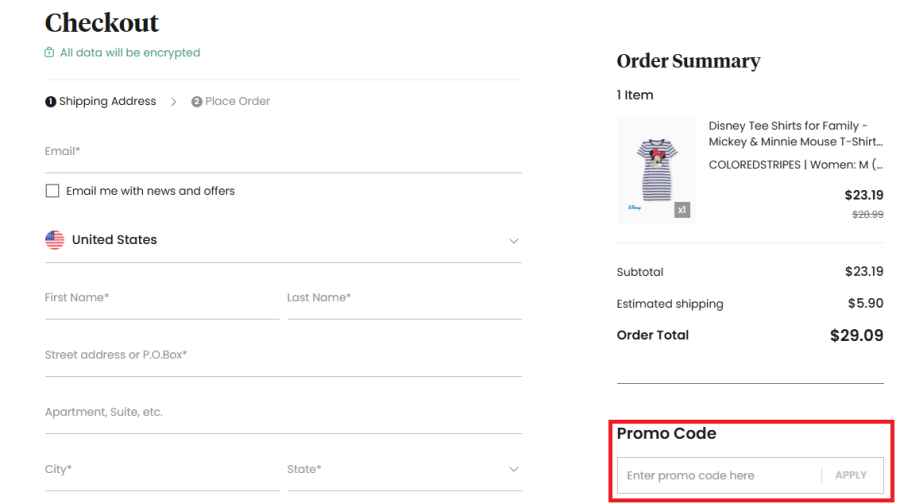Go to the Place Order step

(237, 102)
